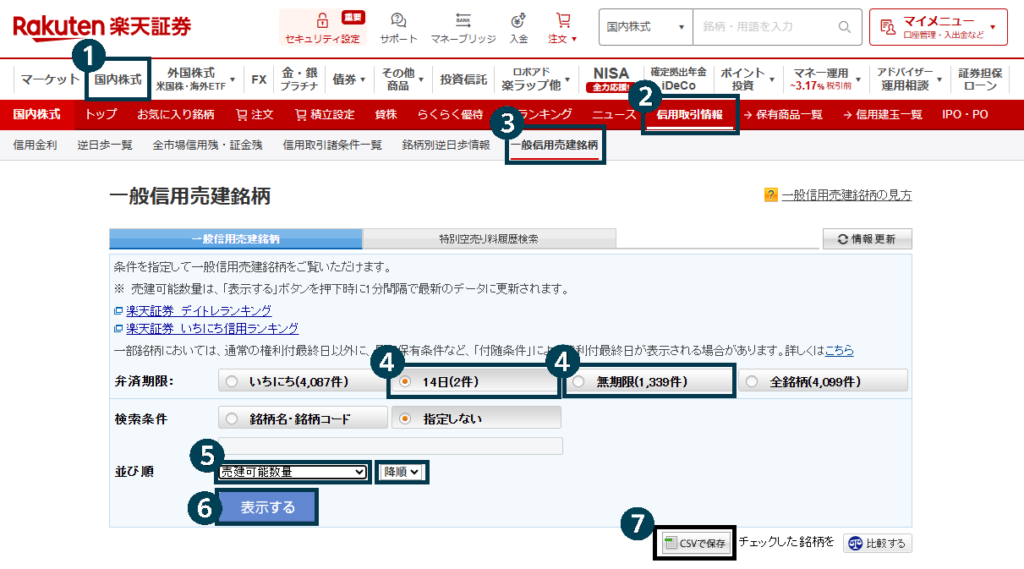Open the 国内株式 search category dropdown
Screen dimensions: 1024x569
[645, 27]
